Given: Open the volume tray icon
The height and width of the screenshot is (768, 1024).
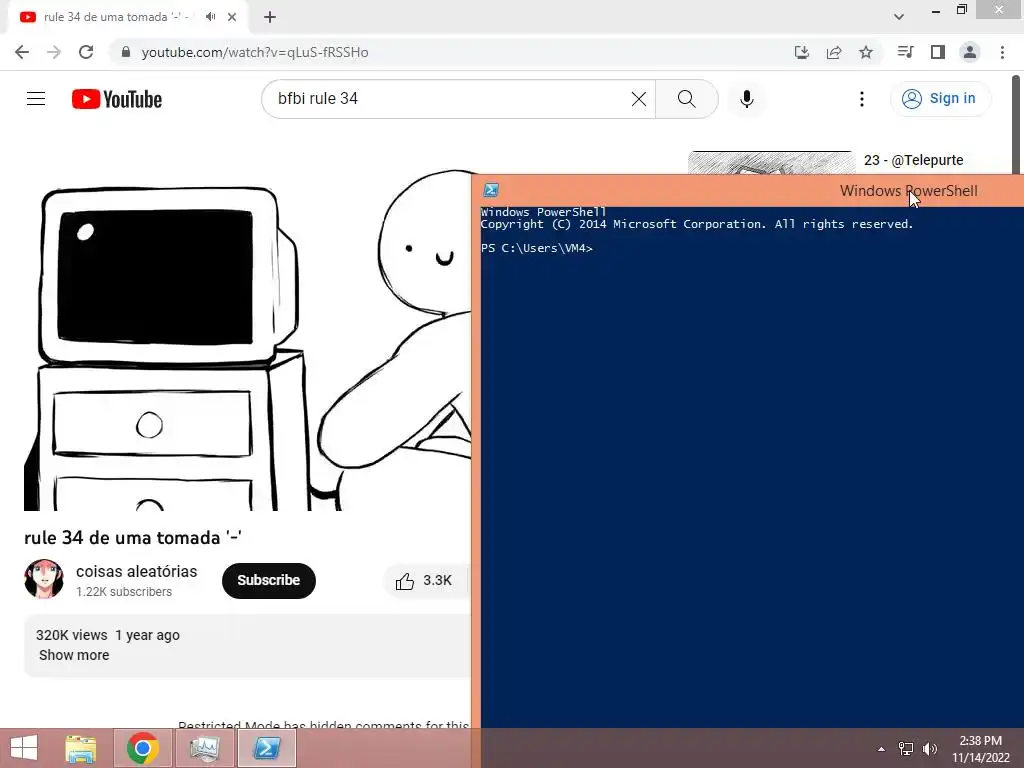Looking at the screenshot, I should tap(929, 748).
